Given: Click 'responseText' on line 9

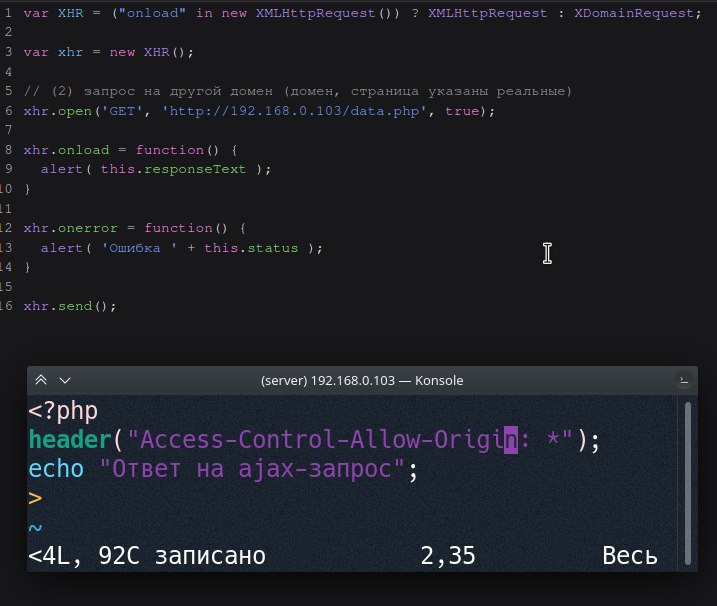Looking at the screenshot, I should [x=195, y=169].
